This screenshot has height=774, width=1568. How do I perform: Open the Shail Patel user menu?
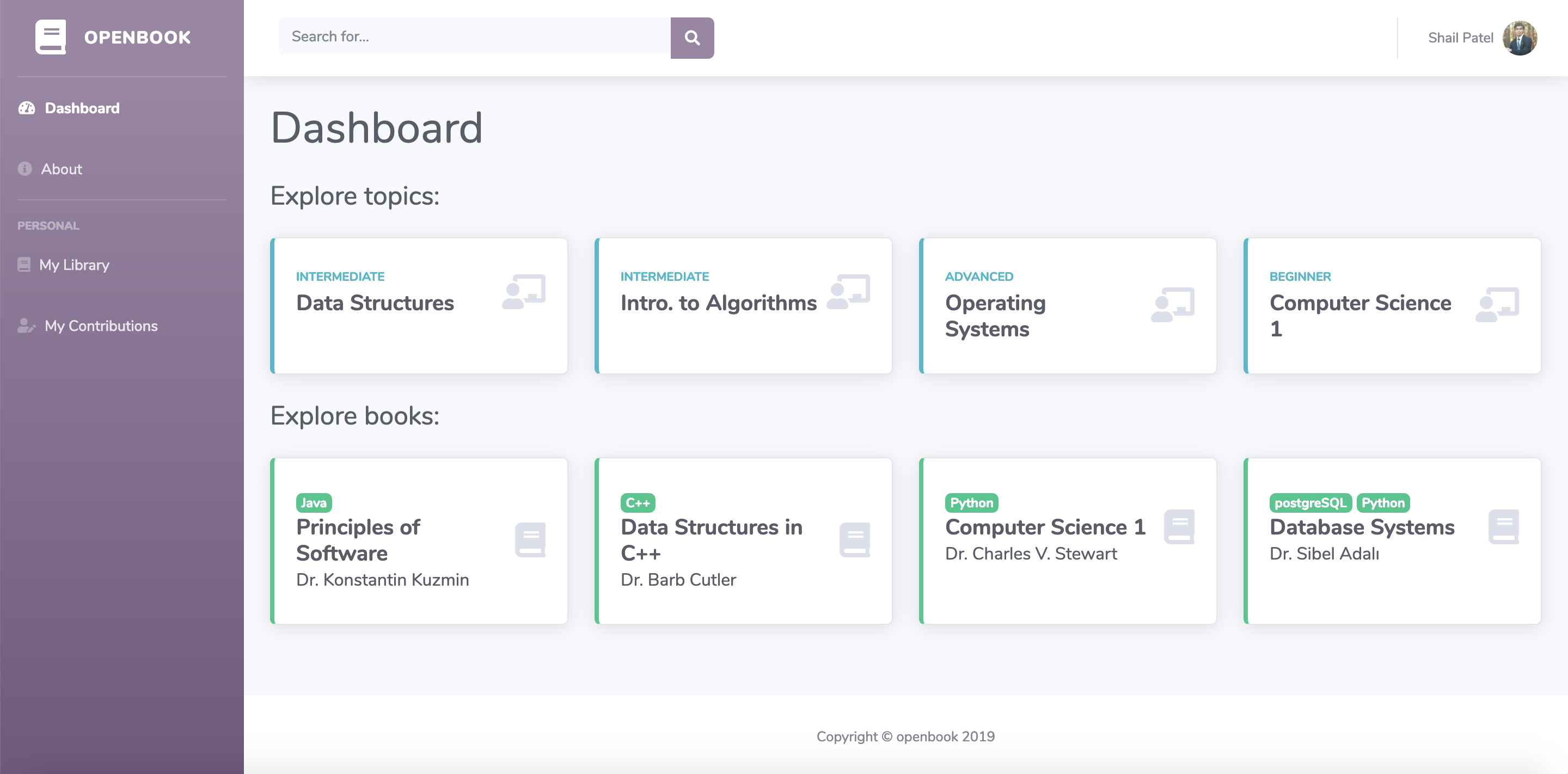click(1460, 38)
